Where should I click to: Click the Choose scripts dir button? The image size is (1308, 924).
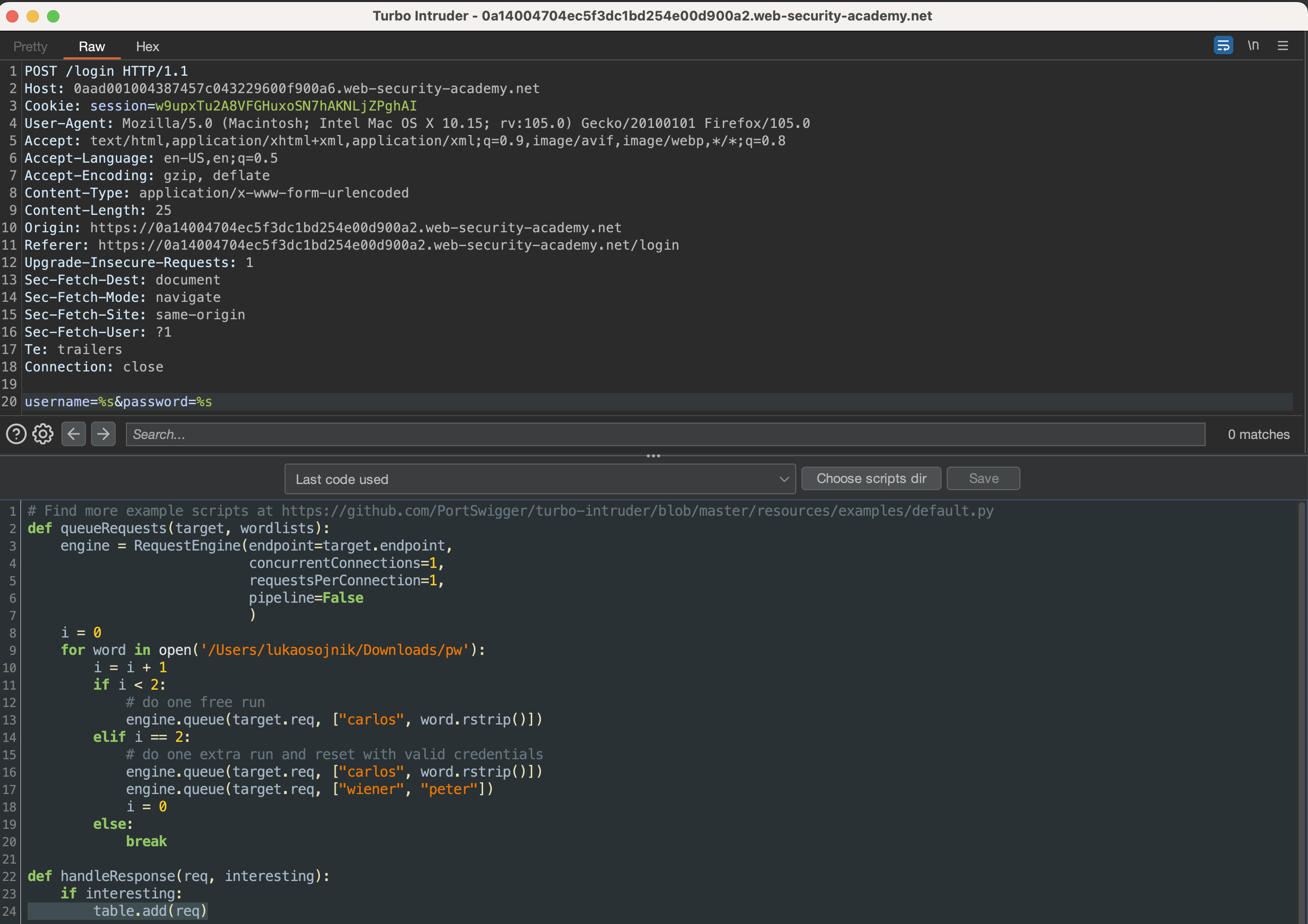click(x=871, y=478)
